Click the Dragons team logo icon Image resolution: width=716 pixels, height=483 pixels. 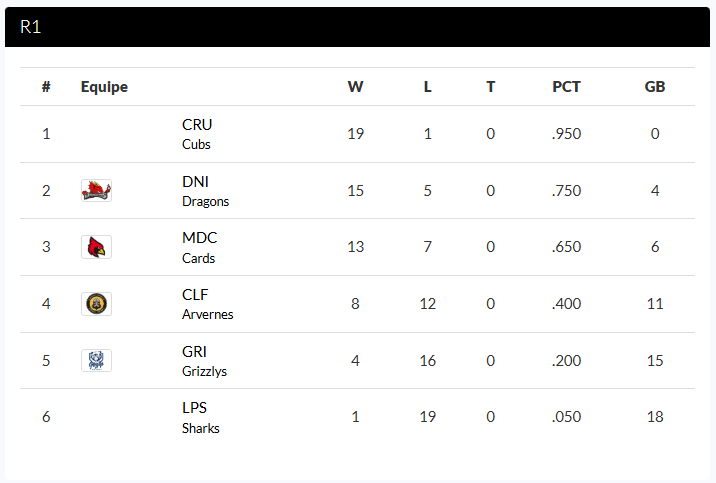click(x=96, y=191)
